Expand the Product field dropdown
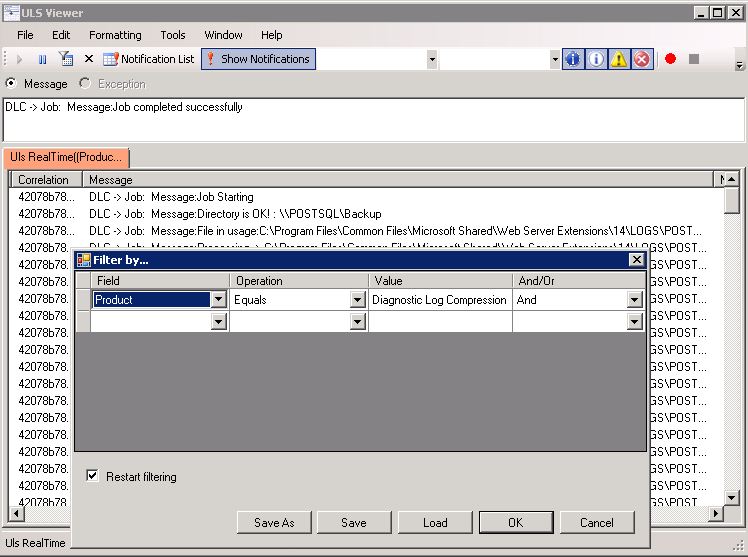 click(x=218, y=299)
